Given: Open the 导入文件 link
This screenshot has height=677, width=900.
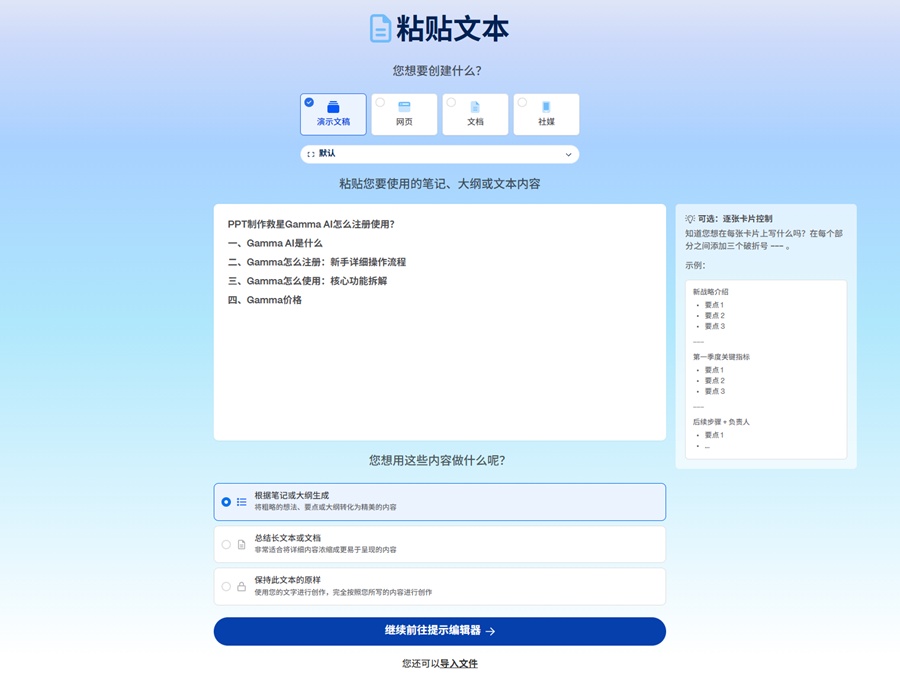Looking at the screenshot, I should [x=460, y=663].
